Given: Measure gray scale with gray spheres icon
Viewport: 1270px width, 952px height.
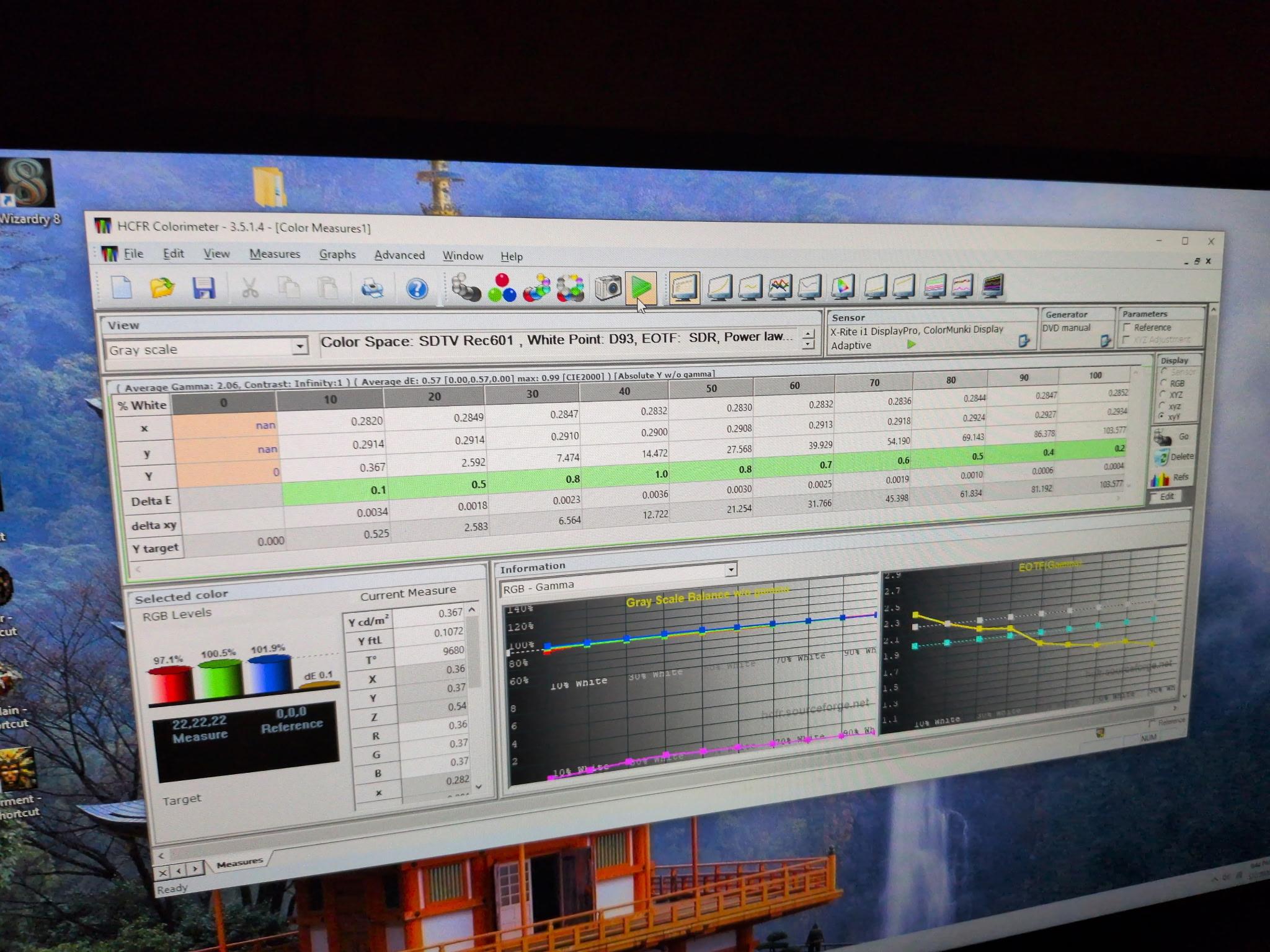Looking at the screenshot, I should [466, 288].
